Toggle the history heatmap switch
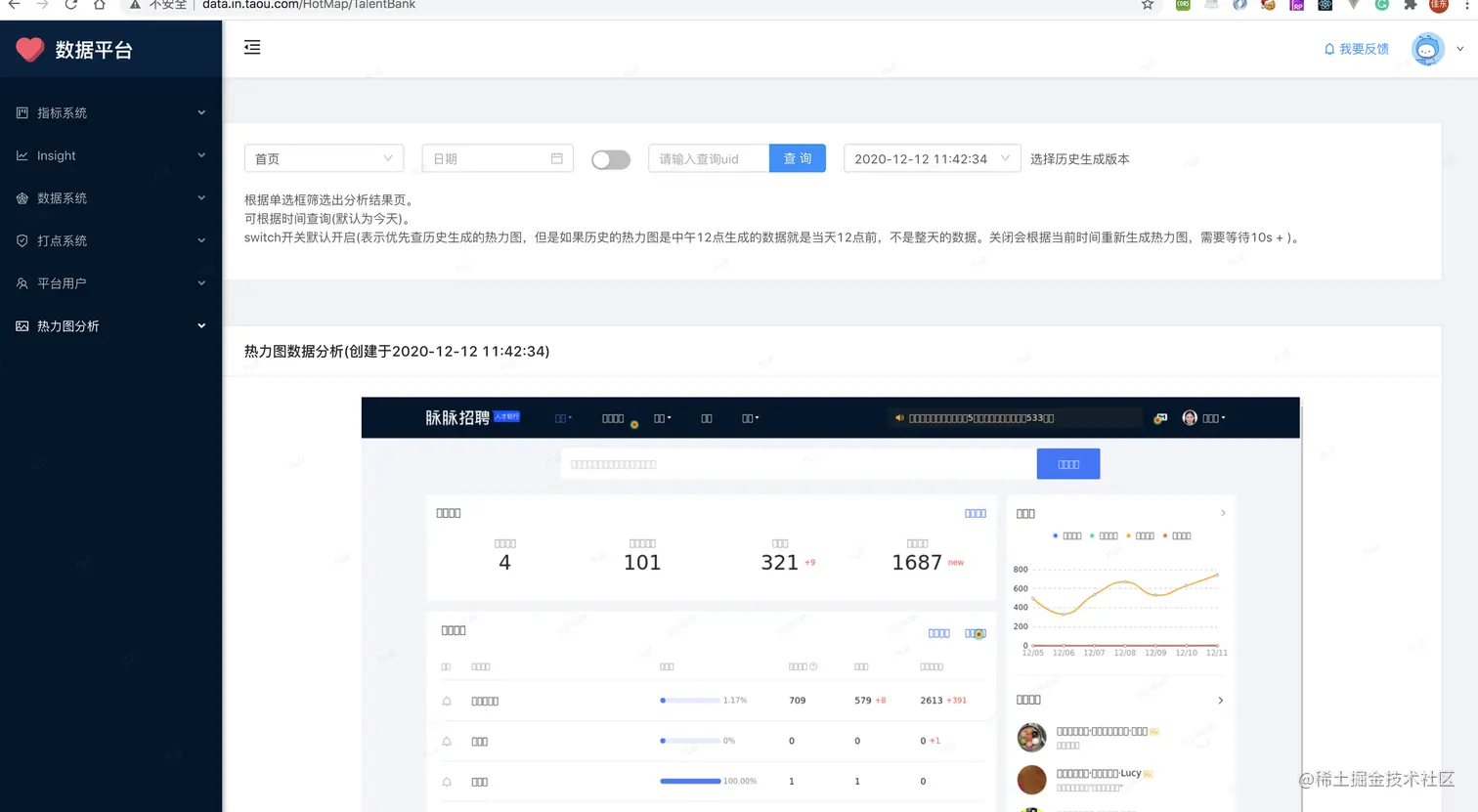 click(x=611, y=159)
